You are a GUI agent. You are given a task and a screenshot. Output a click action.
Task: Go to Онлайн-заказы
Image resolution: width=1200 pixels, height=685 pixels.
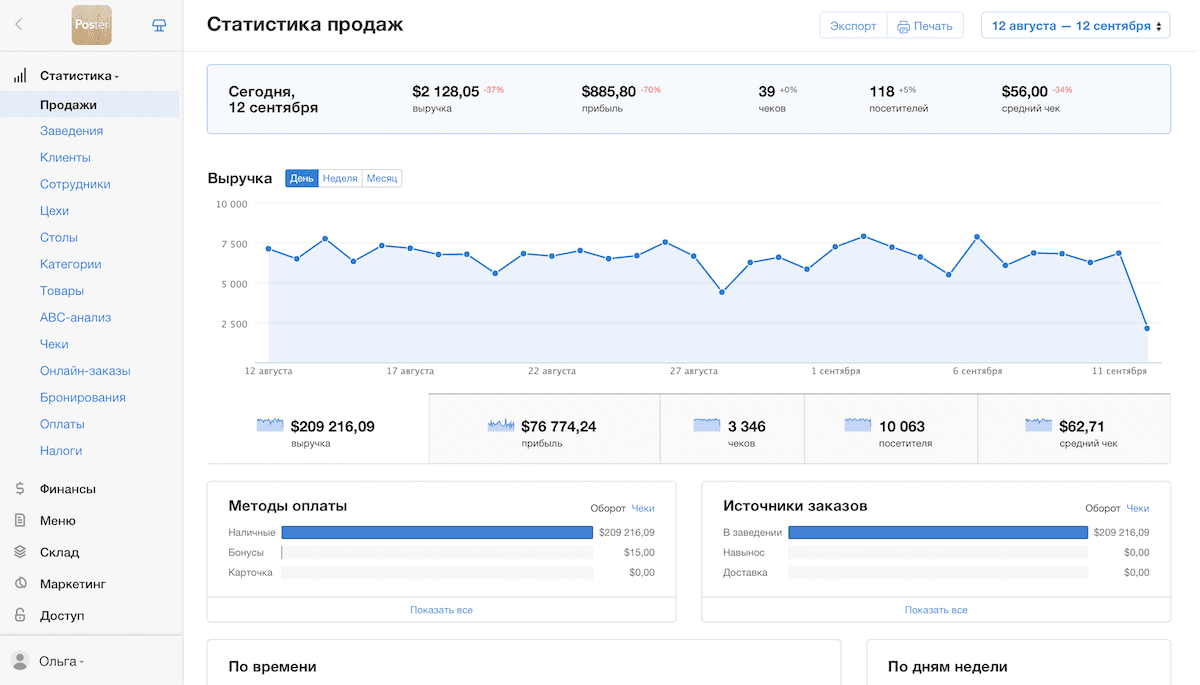[x=85, y=371]
